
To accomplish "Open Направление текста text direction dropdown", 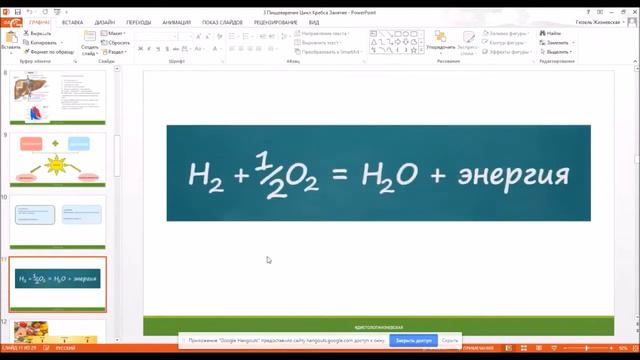I will 322,33.
